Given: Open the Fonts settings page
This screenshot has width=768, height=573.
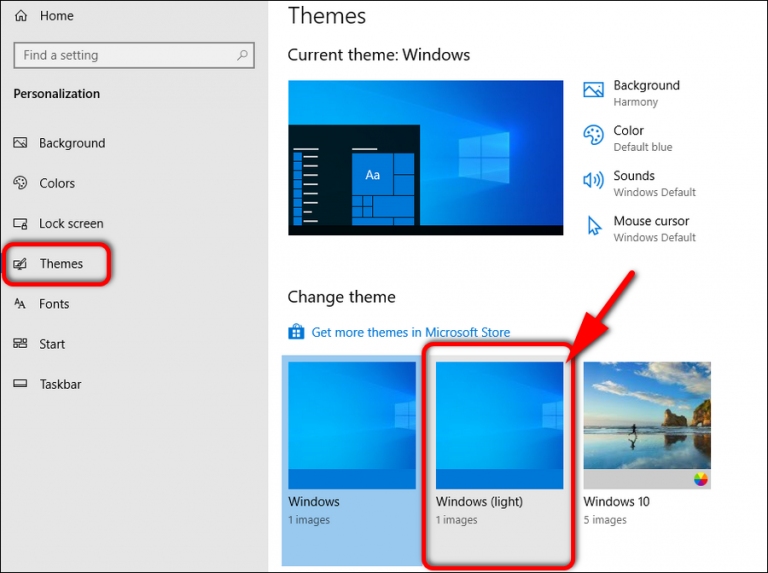Looking at the screenshot, I should 54,304.
